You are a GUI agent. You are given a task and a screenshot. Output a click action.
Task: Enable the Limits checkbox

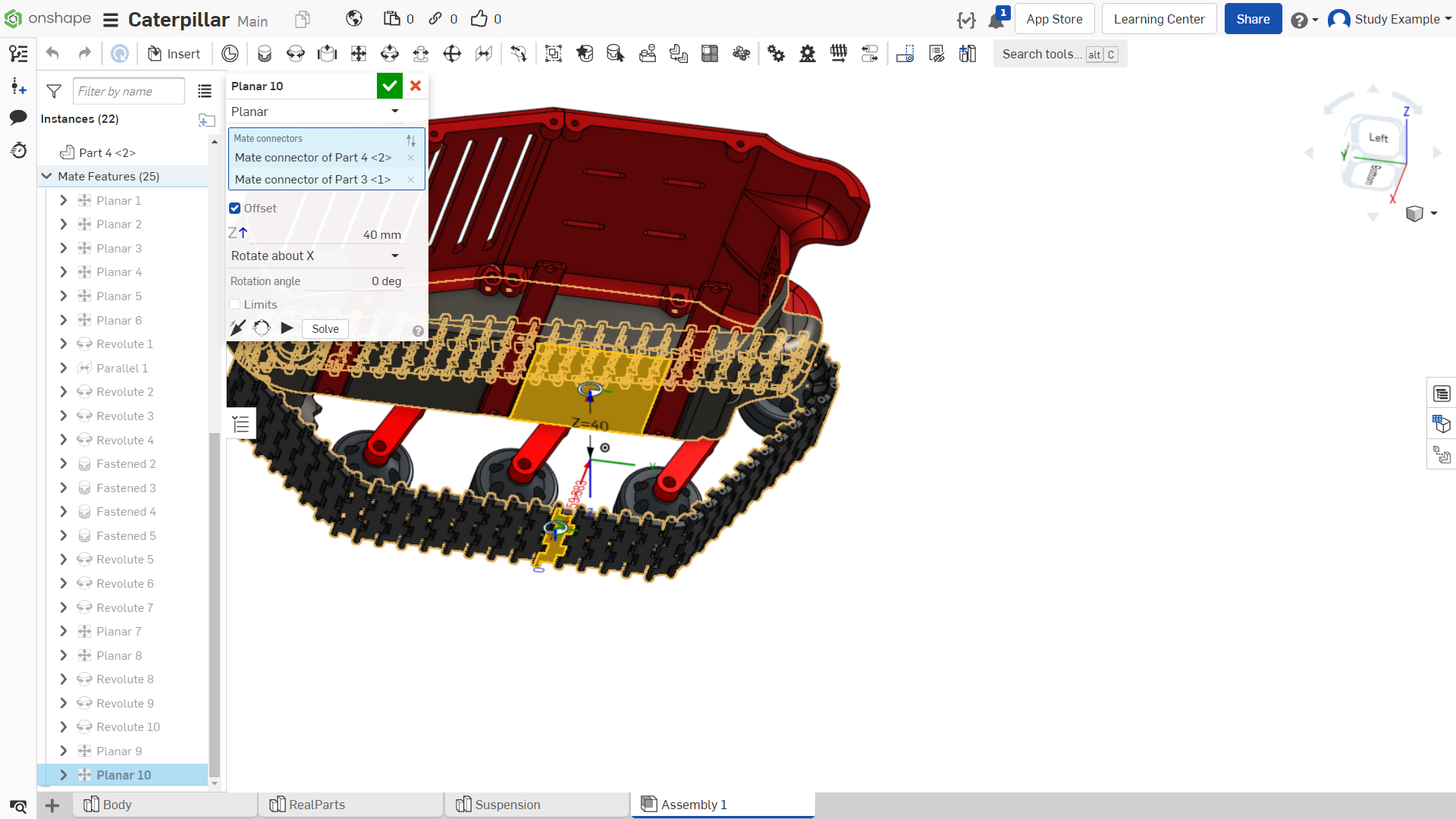(x=235, y=305)
